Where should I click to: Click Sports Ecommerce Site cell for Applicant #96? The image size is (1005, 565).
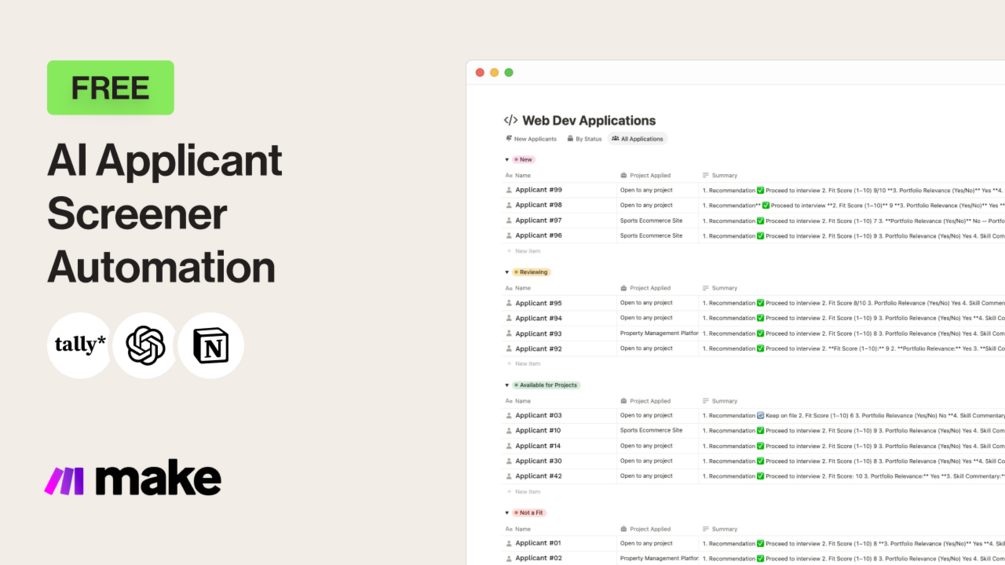(x=658, y=236)
